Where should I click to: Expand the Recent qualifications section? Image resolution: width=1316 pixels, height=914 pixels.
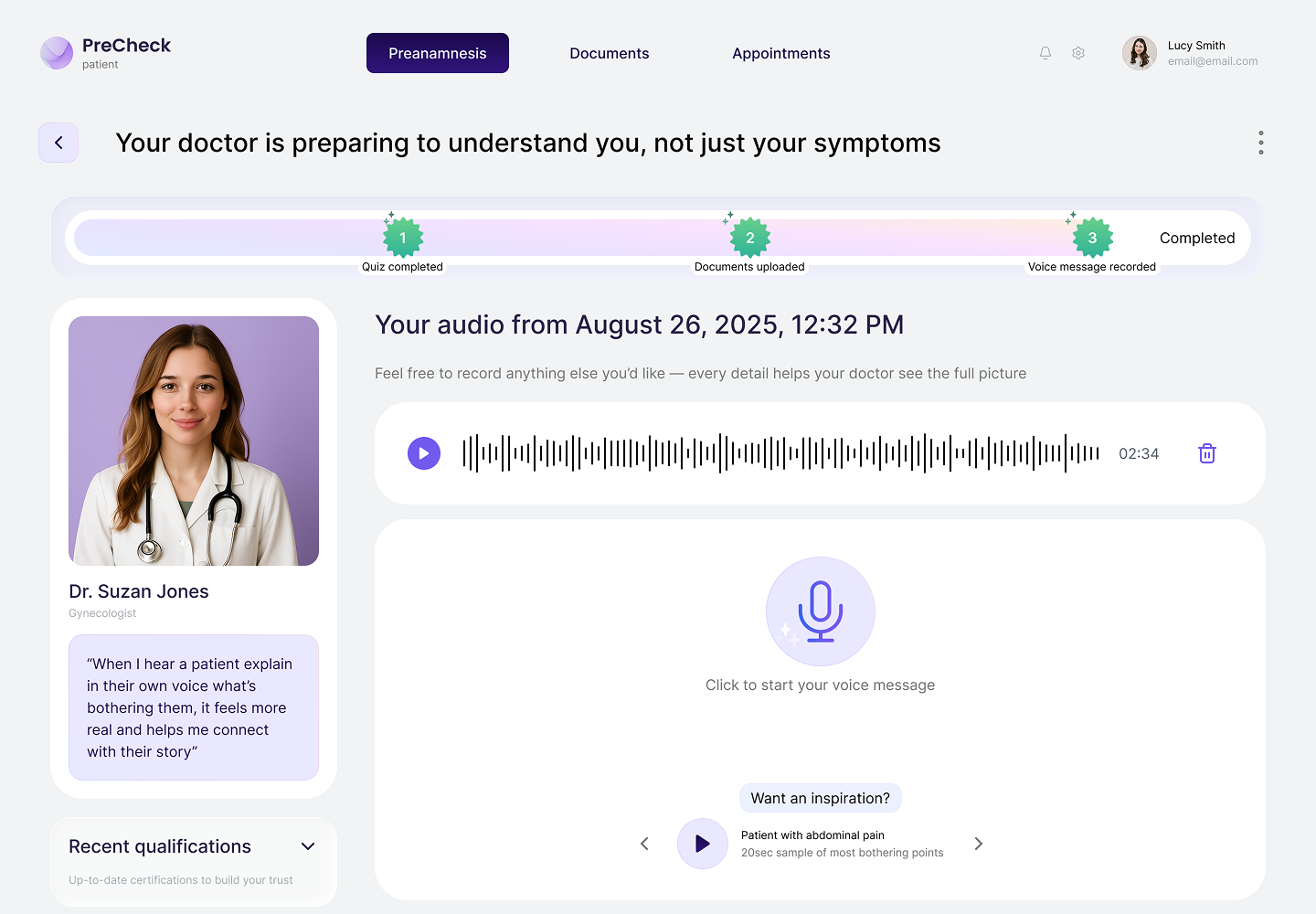[308, 846]
